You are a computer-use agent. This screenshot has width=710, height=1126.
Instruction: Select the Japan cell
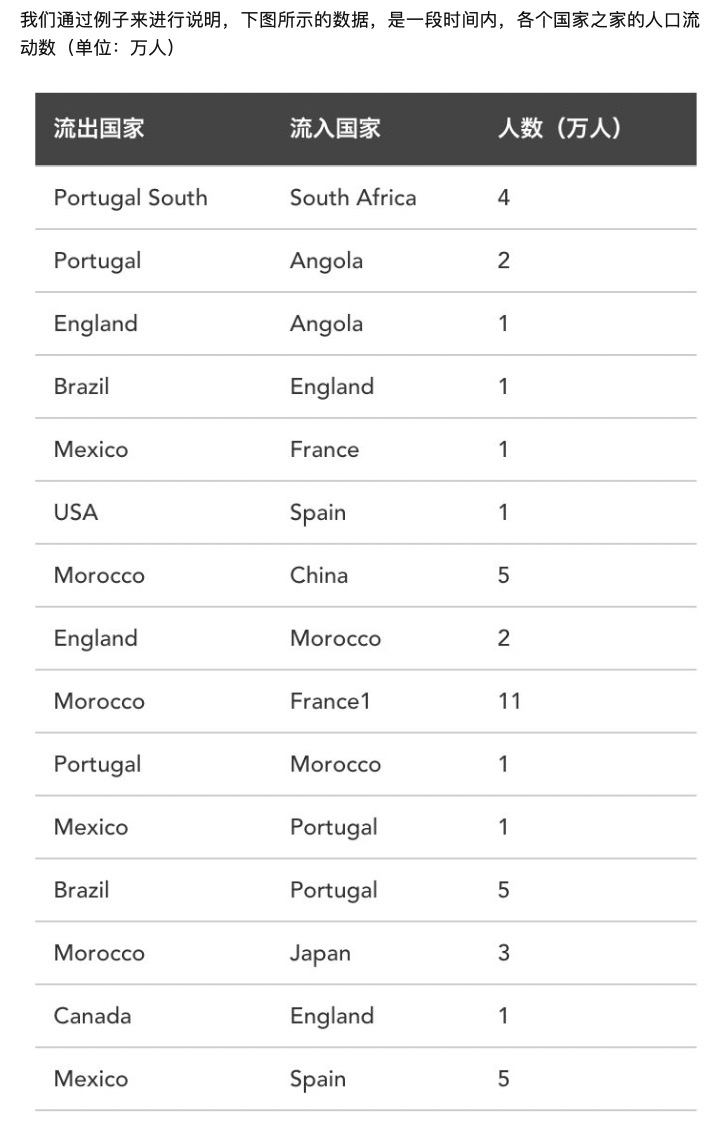coord(320,954)
